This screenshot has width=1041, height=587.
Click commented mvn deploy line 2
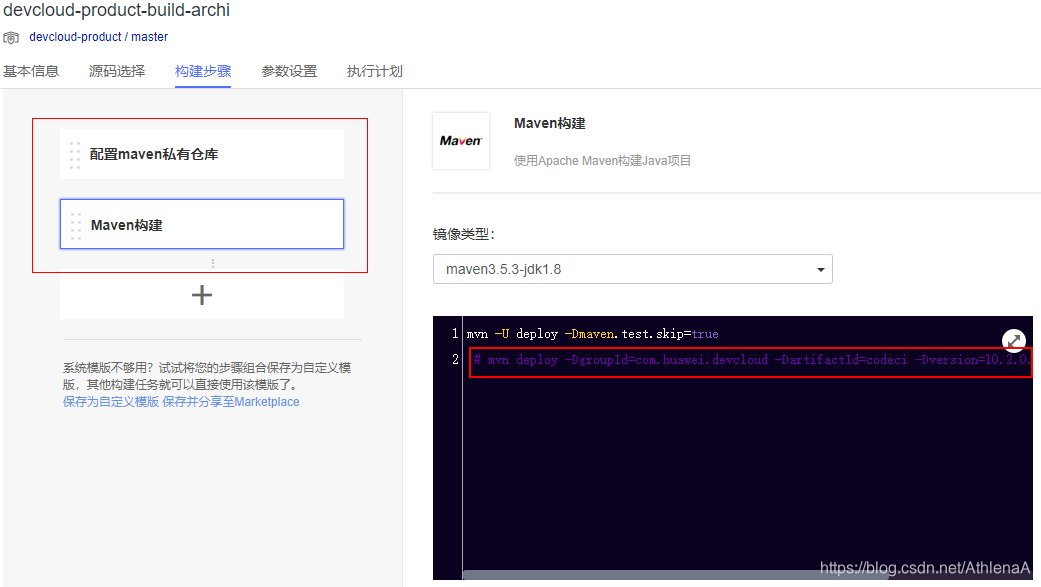[751, 360]
